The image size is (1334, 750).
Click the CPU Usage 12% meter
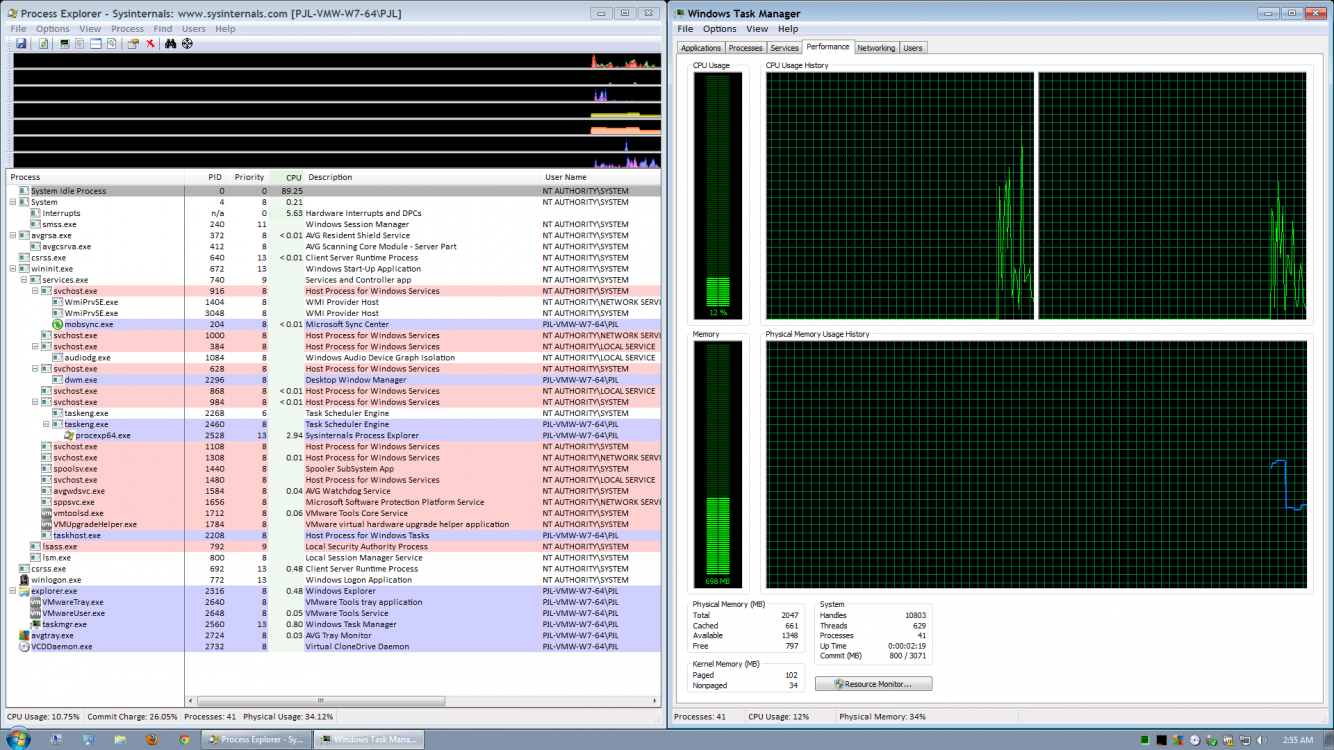[719, 196]
